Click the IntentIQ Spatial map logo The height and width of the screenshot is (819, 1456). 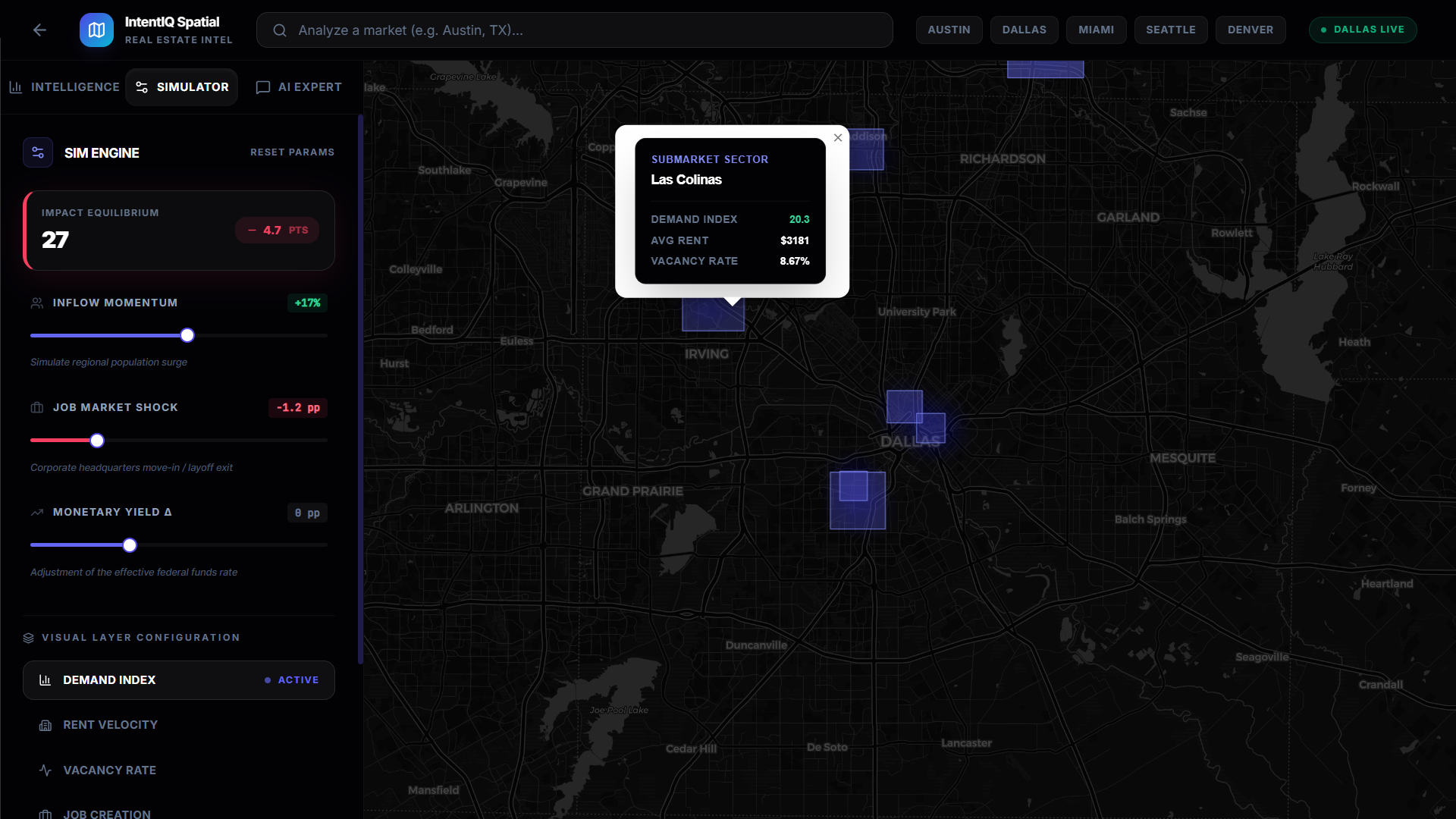coord(96,30)
